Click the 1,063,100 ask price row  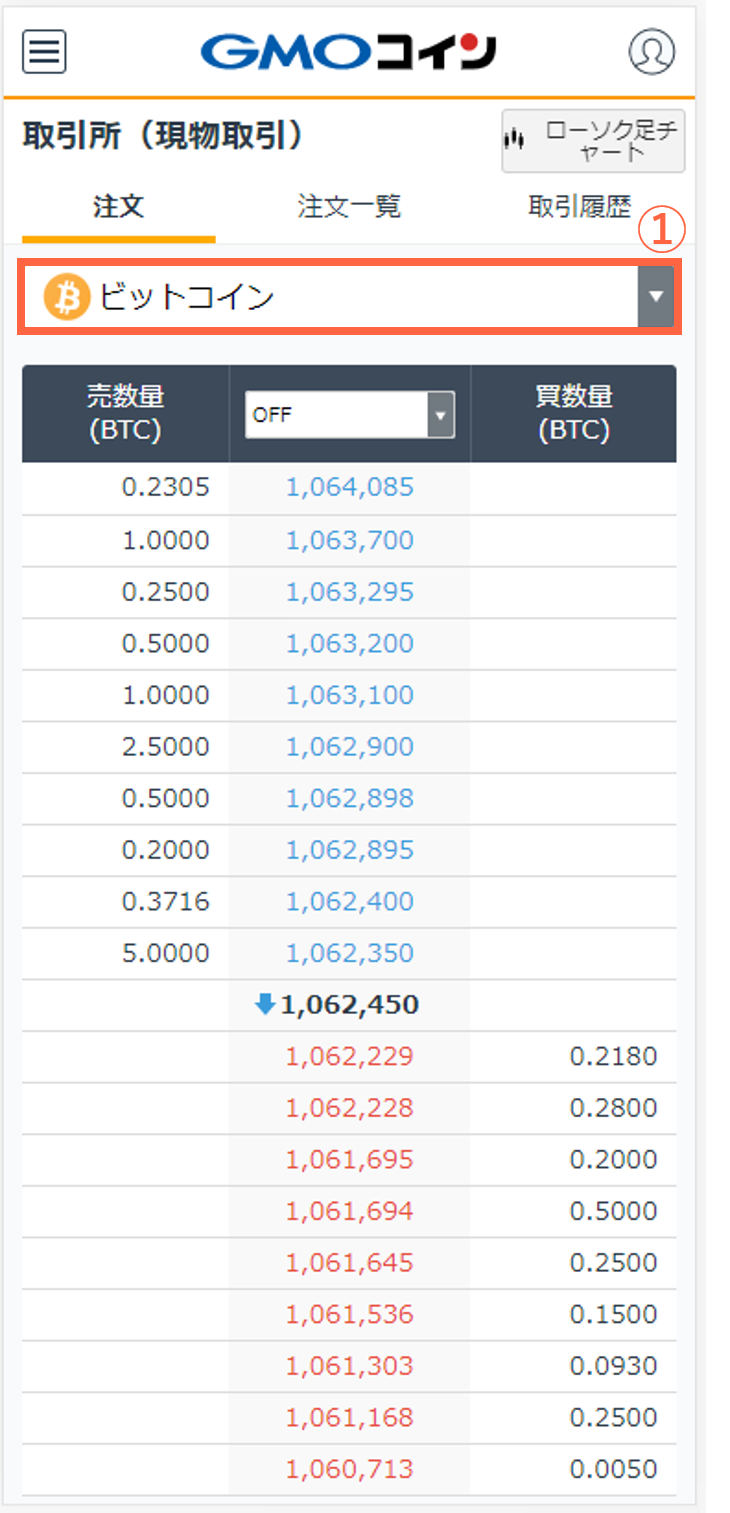349,695
